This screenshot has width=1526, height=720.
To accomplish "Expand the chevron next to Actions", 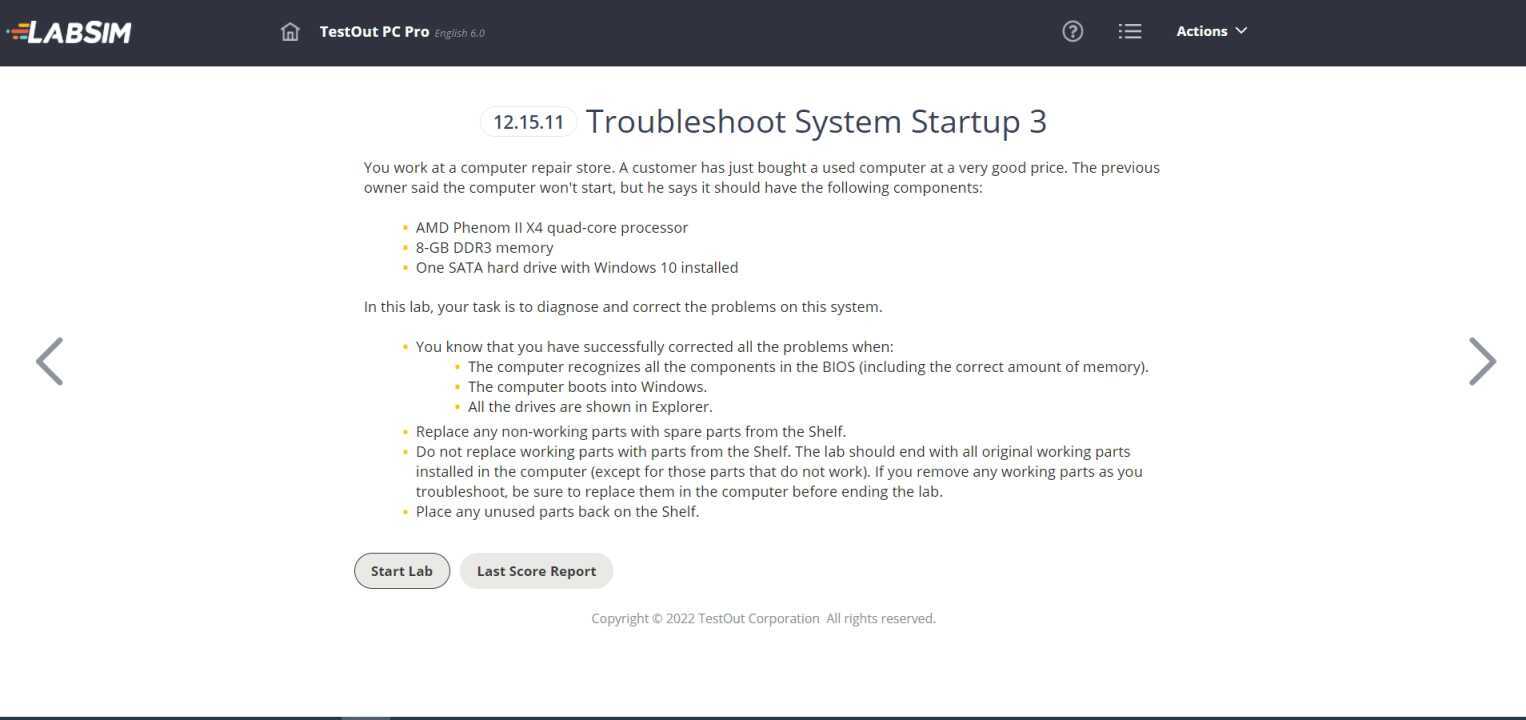I will click(x=1240, y=31).
